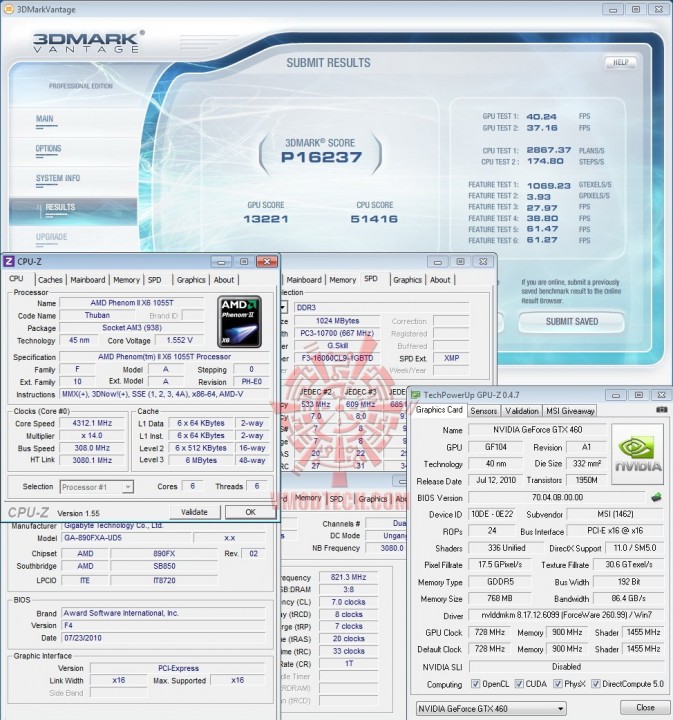Select the Graphics Card tab in GPU-Z
The image size is (673, 720).
(x=439, y=410)
